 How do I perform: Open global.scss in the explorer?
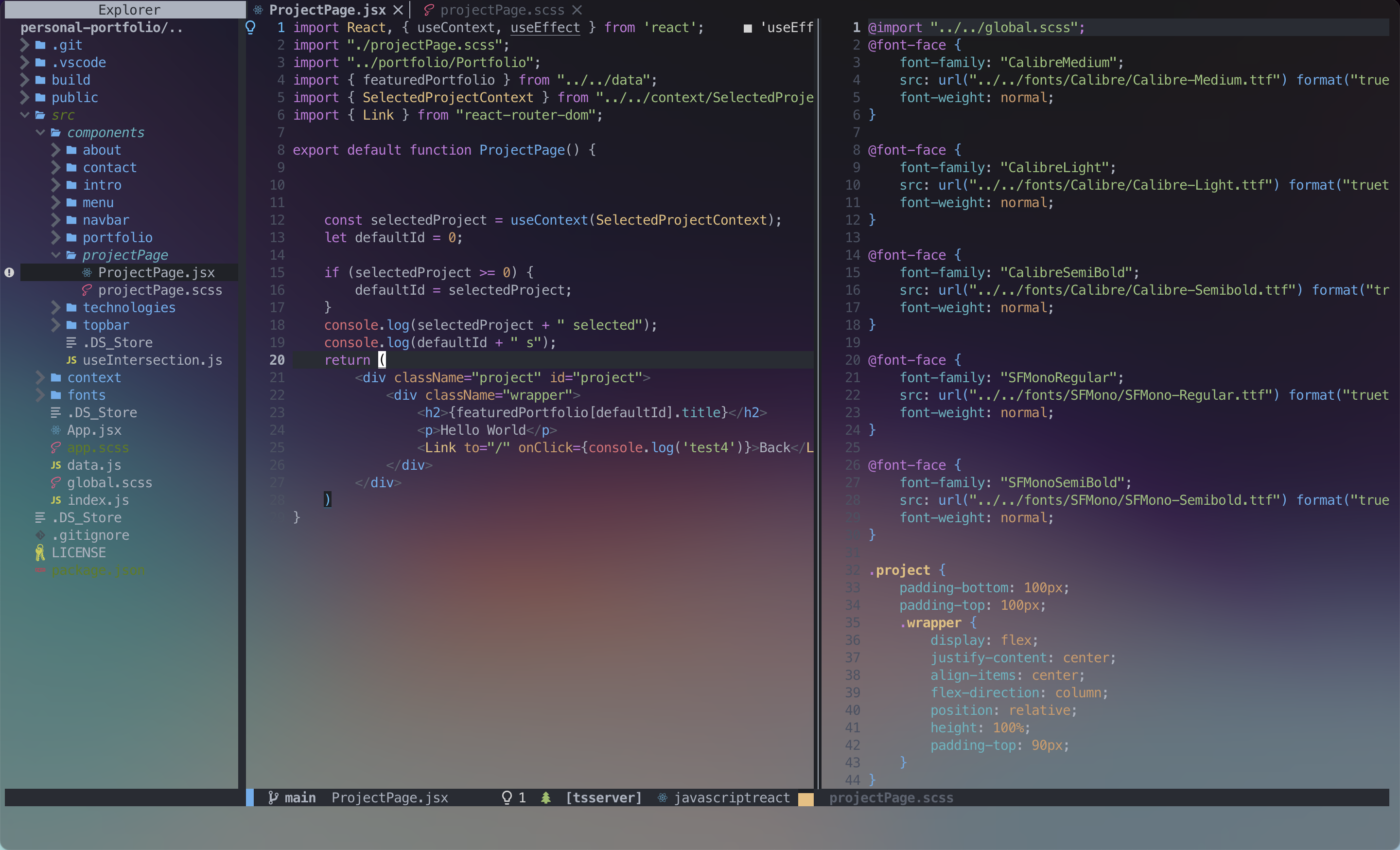pos(109,483)
